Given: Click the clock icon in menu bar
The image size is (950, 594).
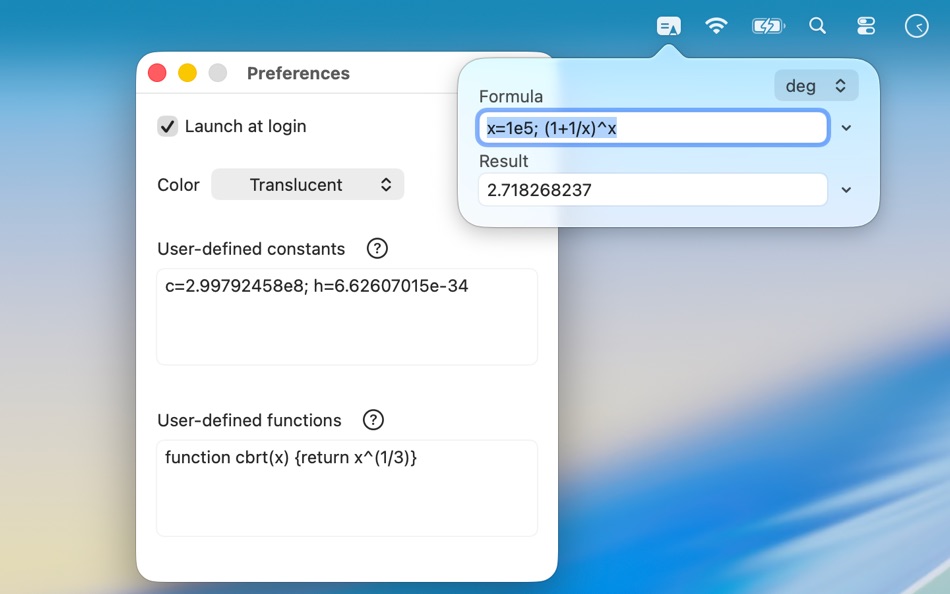Looking at the screenshot, I should [916, 26].
